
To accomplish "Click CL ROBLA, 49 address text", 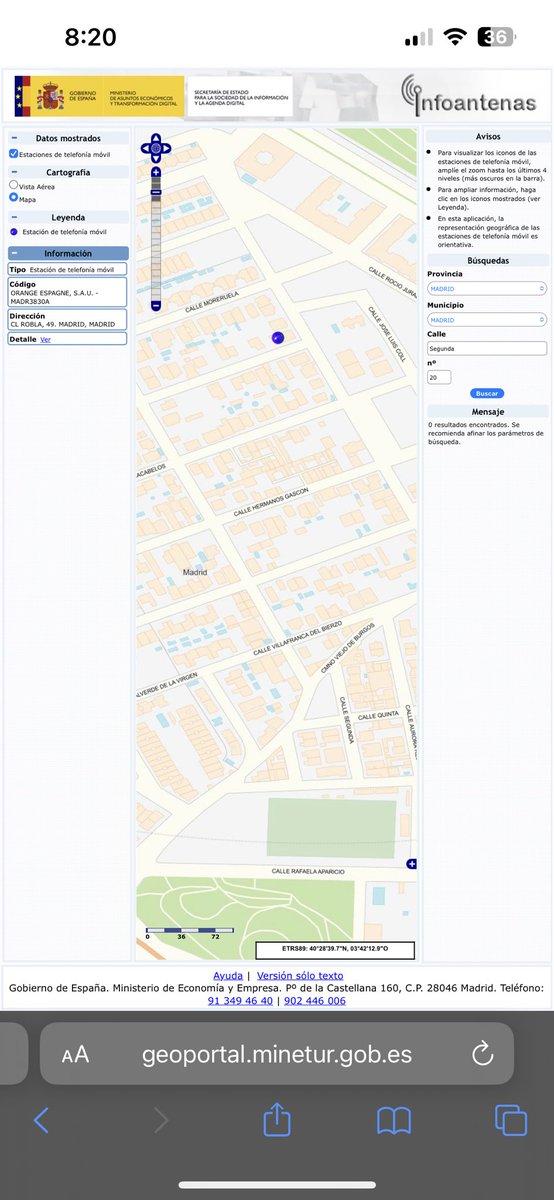I will point(62,324).
